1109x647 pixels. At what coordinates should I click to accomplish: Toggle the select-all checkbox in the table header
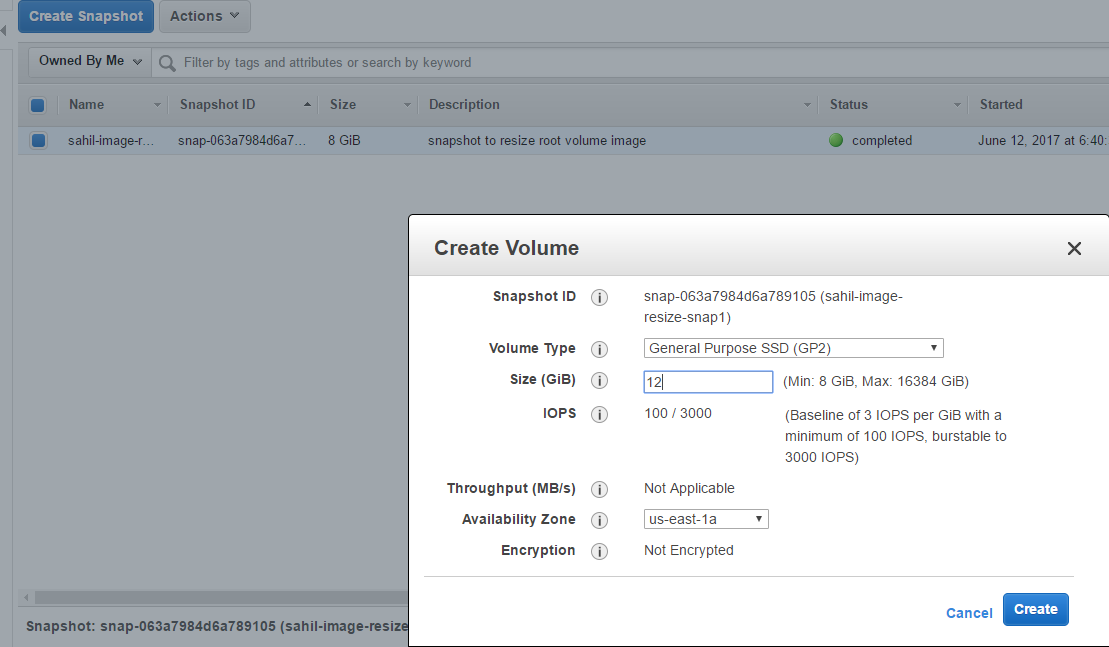[x=37, y=105]
